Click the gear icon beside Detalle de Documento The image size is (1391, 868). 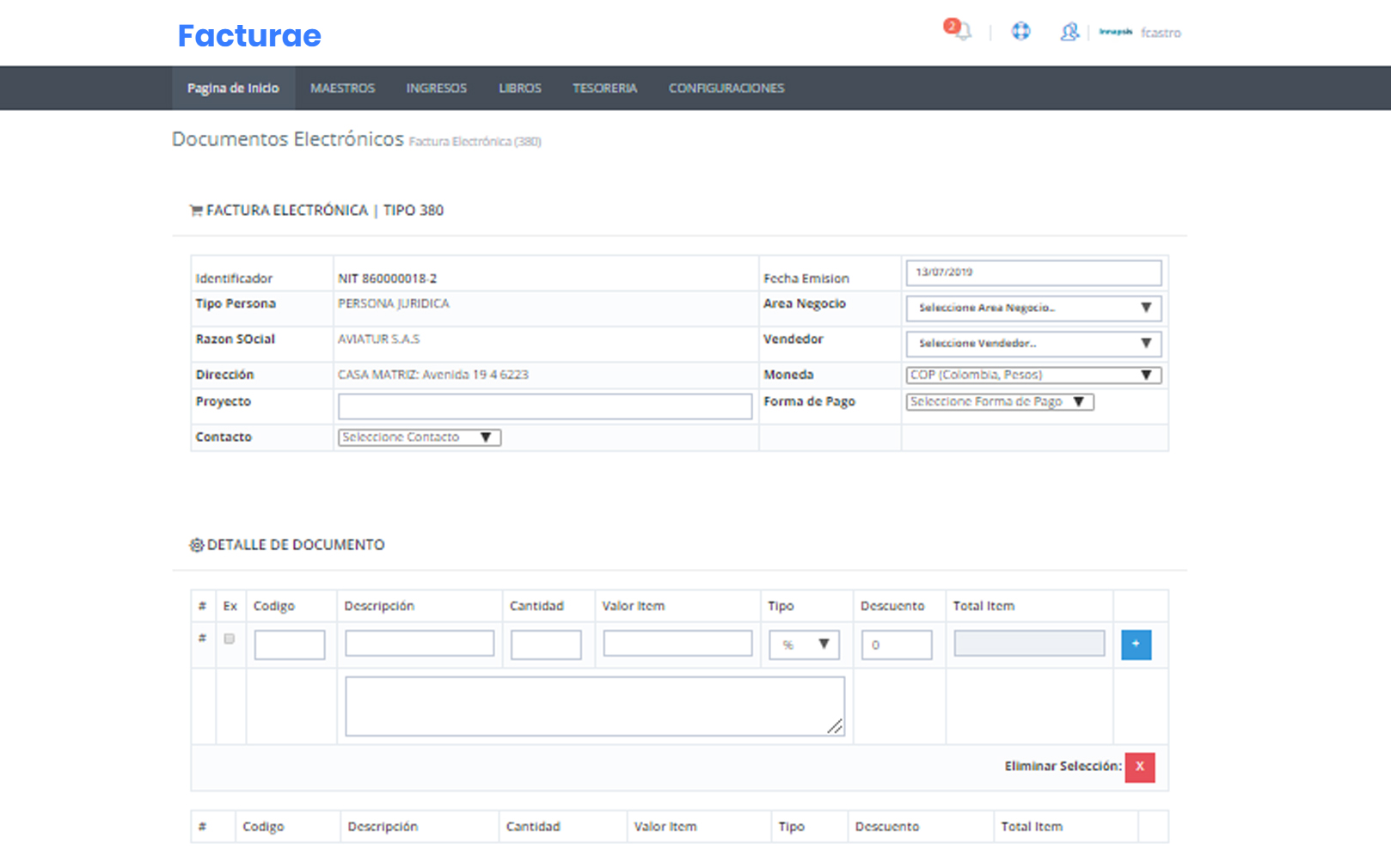coord(196,545)
